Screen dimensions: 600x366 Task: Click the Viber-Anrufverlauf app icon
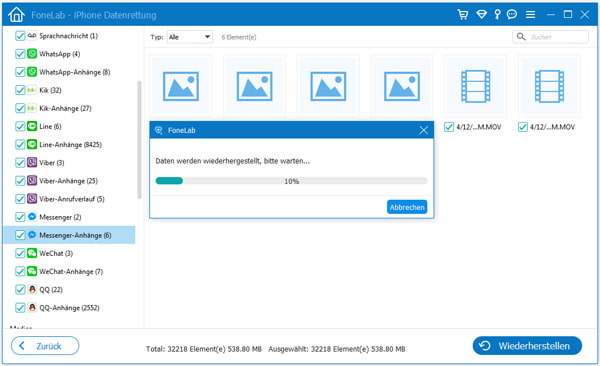click(x=32, y=199)
